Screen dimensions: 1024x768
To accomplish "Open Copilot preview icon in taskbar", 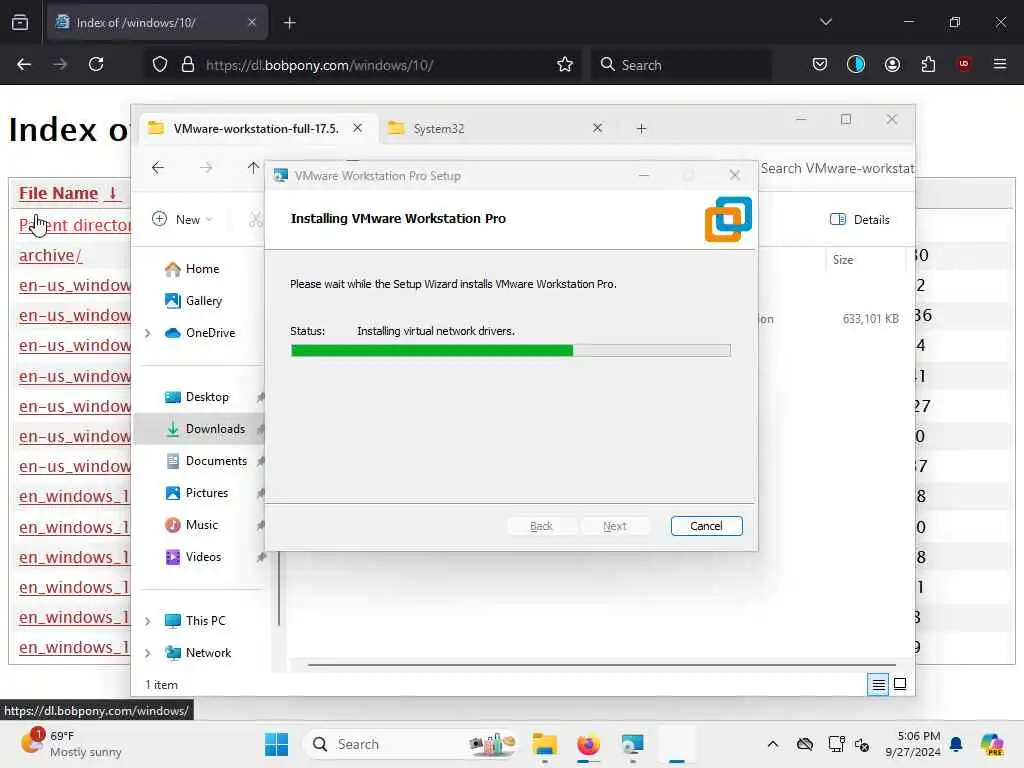I will click(992, 744).
